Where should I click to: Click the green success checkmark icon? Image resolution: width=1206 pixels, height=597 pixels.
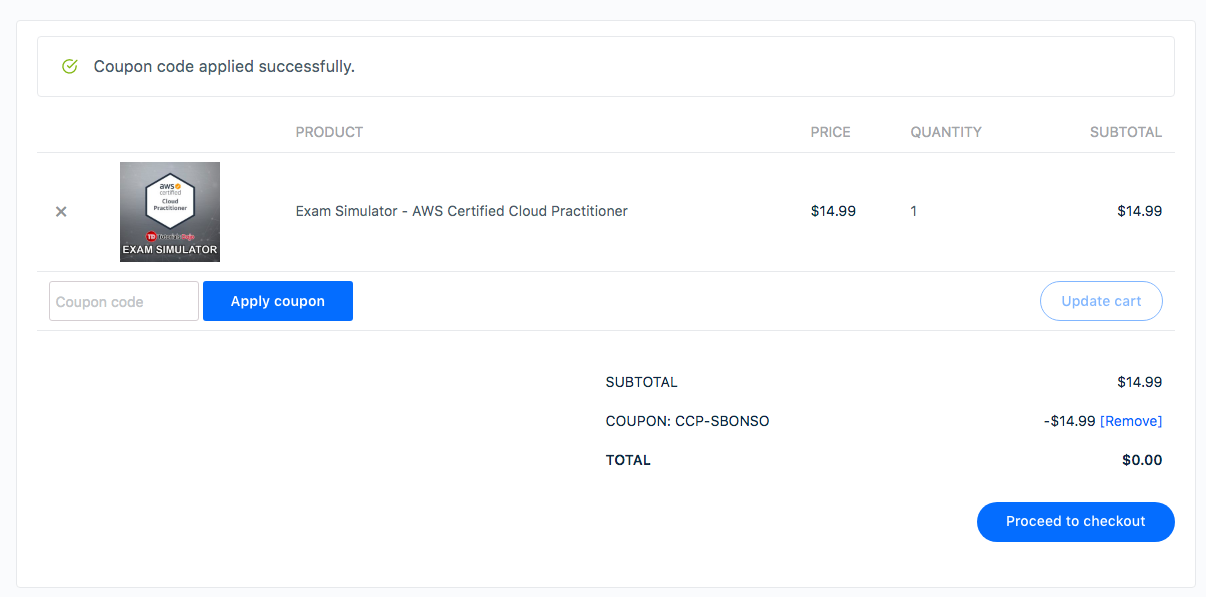(x=70, y=67)
